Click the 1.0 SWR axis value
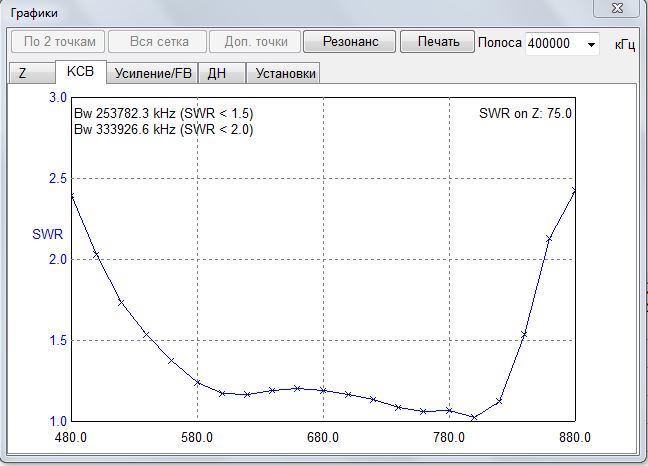This screenshot has width=648, height=466. pos(58,421)
